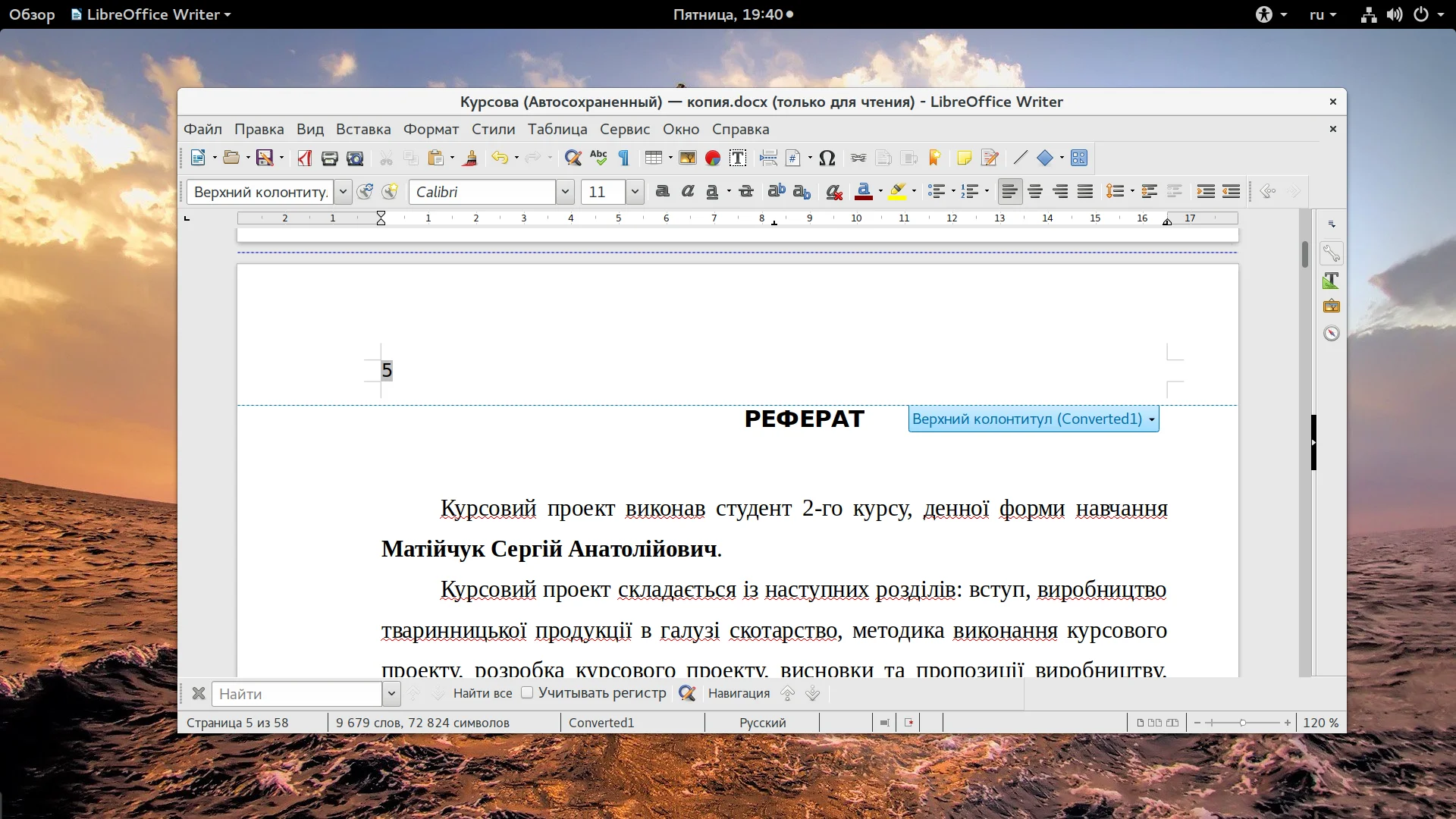The width and height of the screenshot is (1456, 819).
Task: Click the Insert Image icon
Action: tap(687, 158)
